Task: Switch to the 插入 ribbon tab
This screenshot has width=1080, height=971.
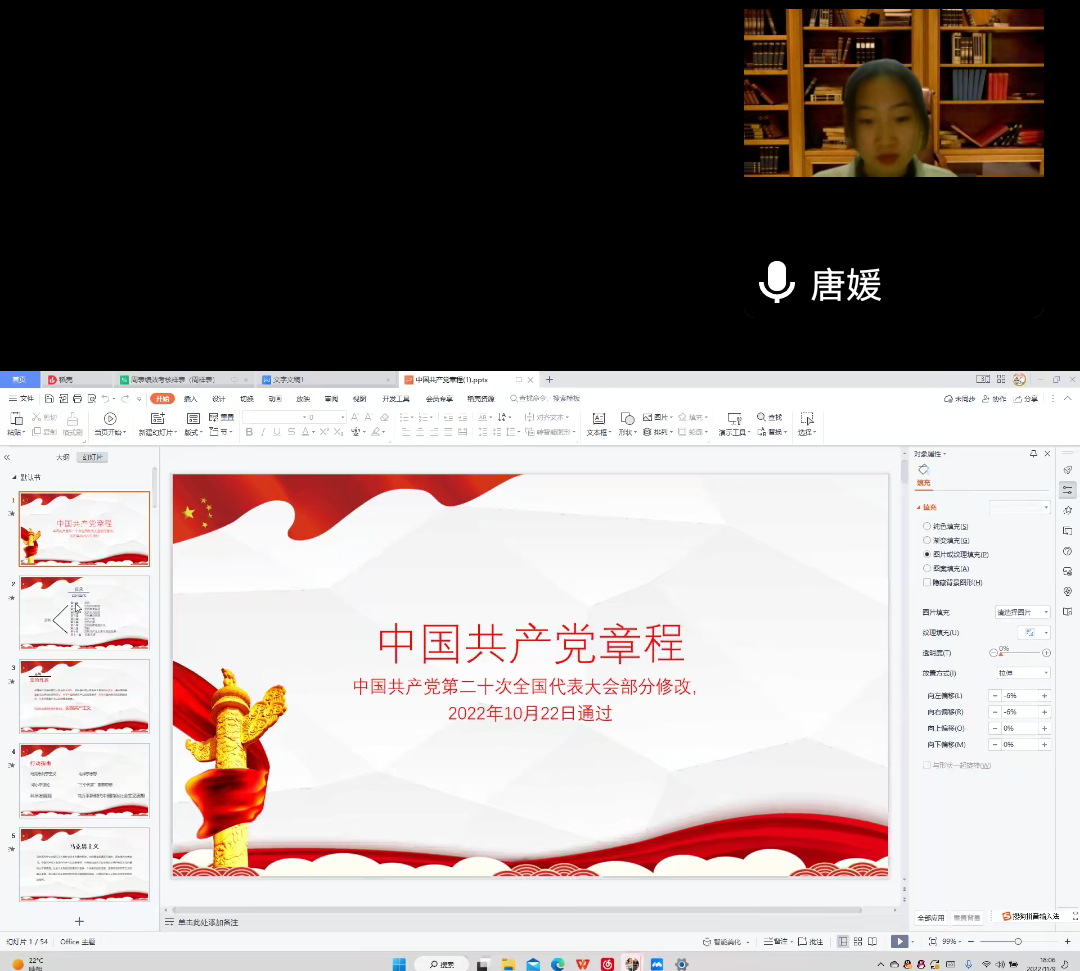Action: [x=190, y=398]
